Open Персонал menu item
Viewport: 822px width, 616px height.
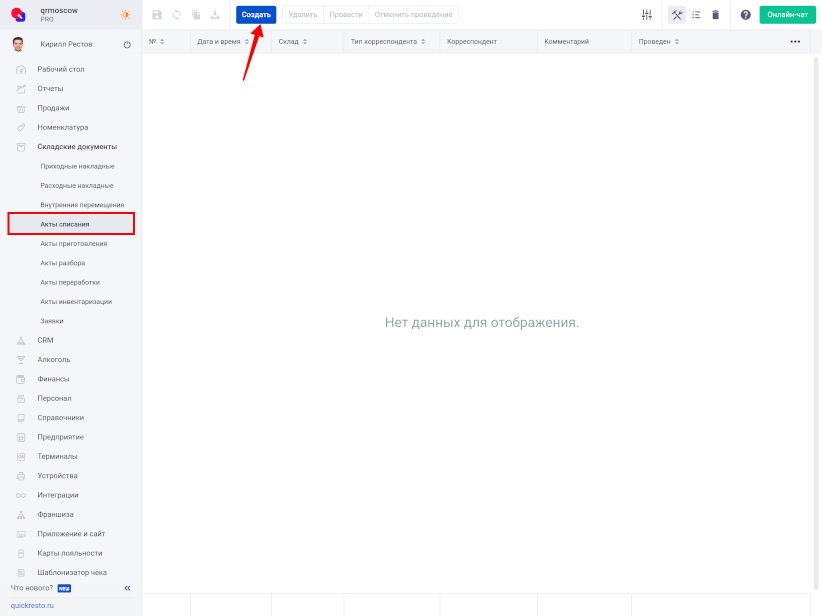[x=55, y=398]
